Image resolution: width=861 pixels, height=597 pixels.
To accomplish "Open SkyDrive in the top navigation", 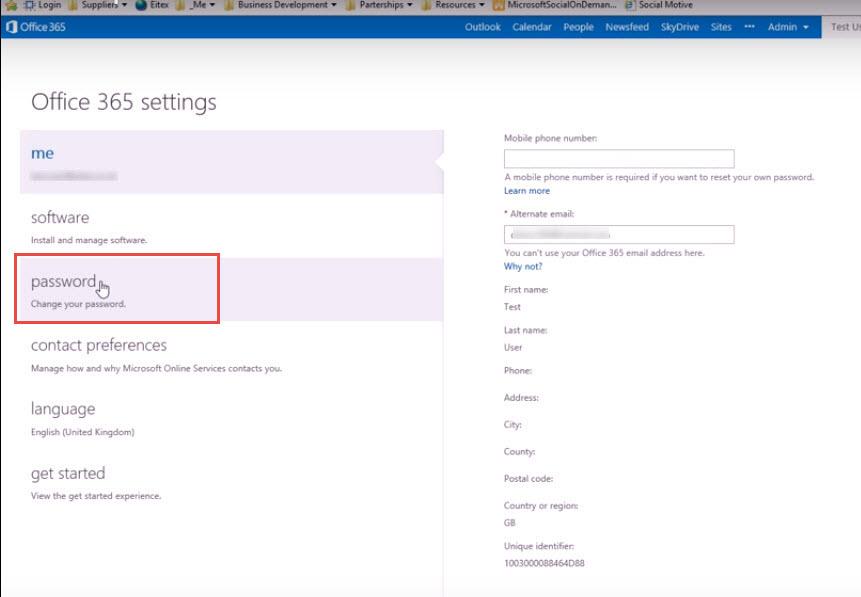I will pyautogui.click(x=680, y=27).
